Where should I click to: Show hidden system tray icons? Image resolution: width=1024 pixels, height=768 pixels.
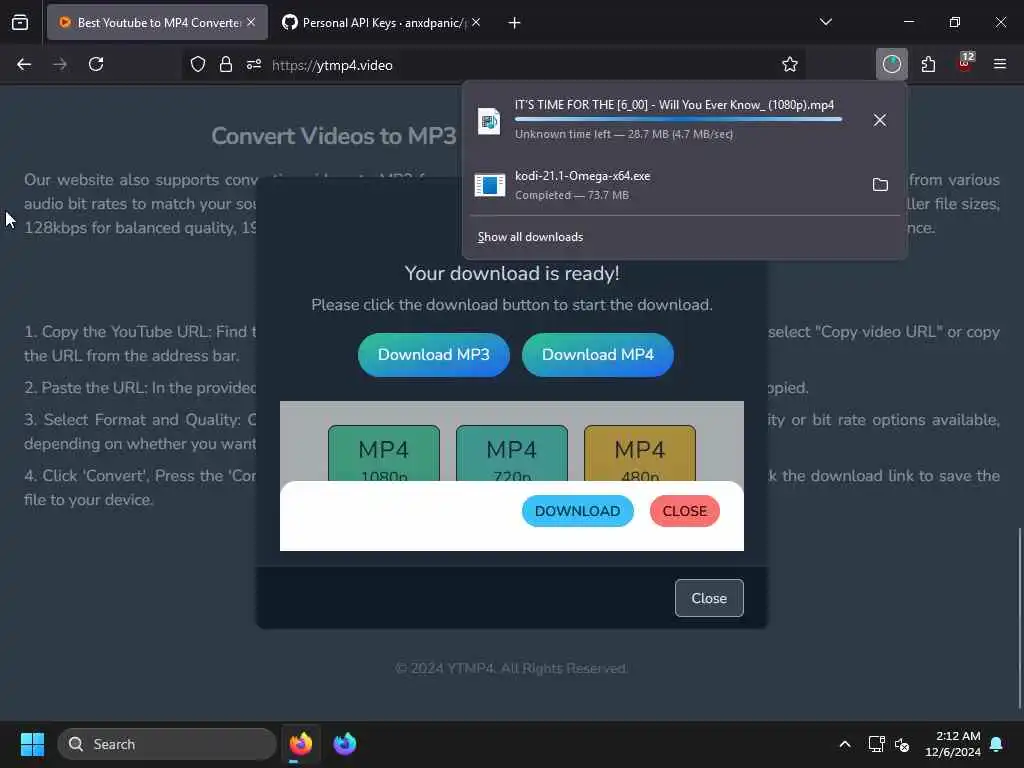click(844, 744)
